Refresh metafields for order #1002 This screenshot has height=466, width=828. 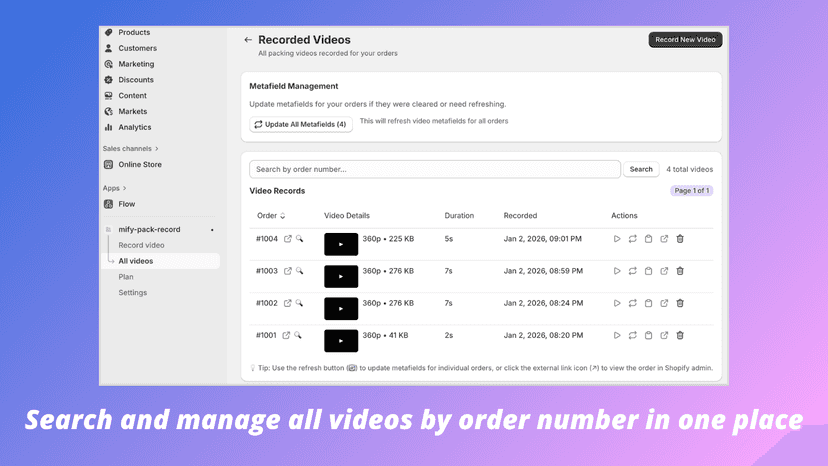point(633,303)
